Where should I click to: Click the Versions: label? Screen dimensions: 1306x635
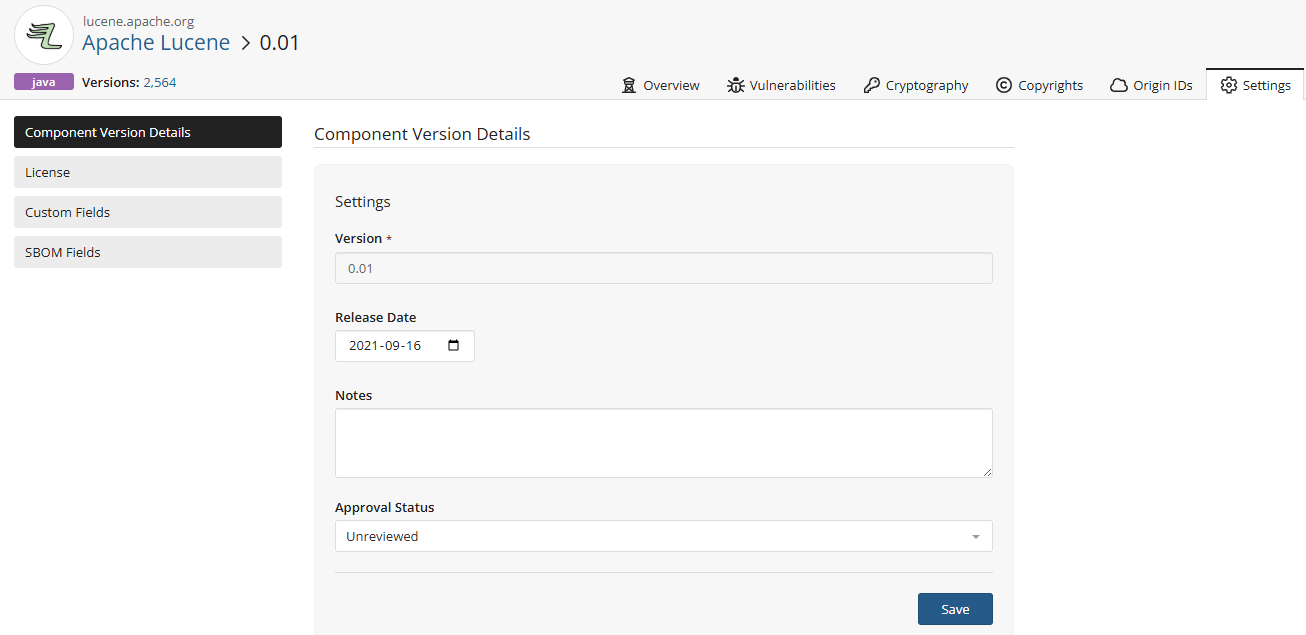point(110,83)
